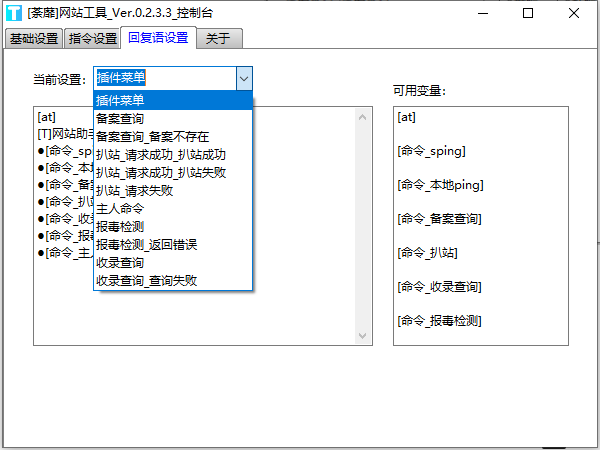Maximize the console window
600x450 pixels.
(527, 14)
